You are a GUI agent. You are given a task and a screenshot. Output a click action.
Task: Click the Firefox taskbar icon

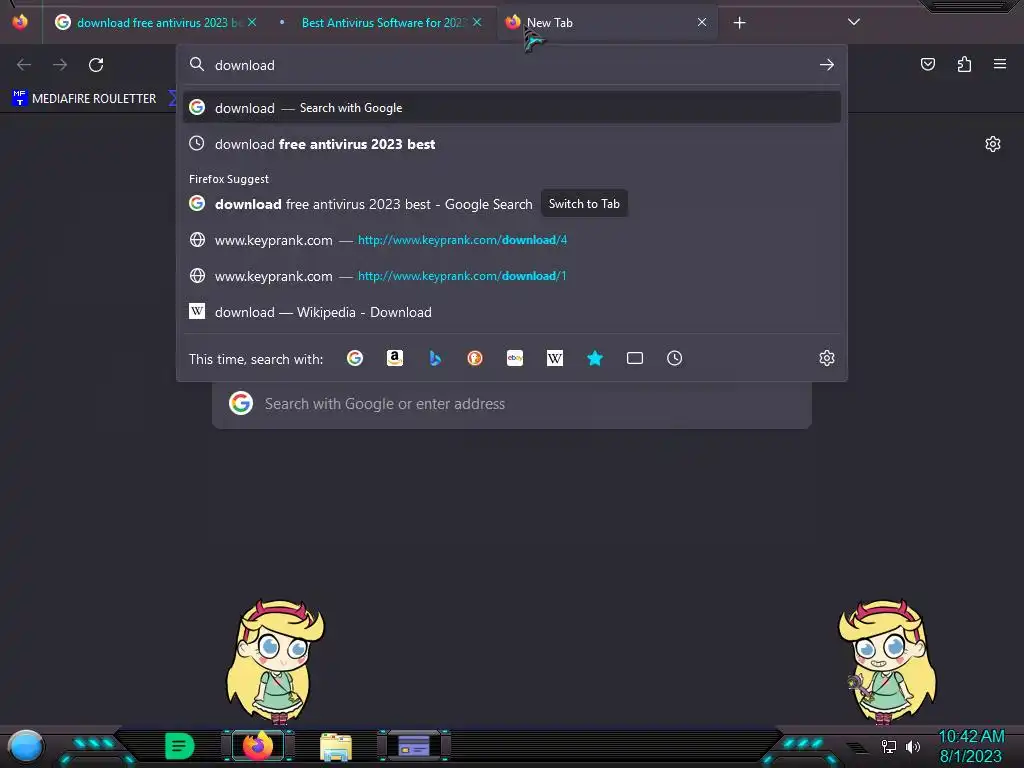(258, 746)
